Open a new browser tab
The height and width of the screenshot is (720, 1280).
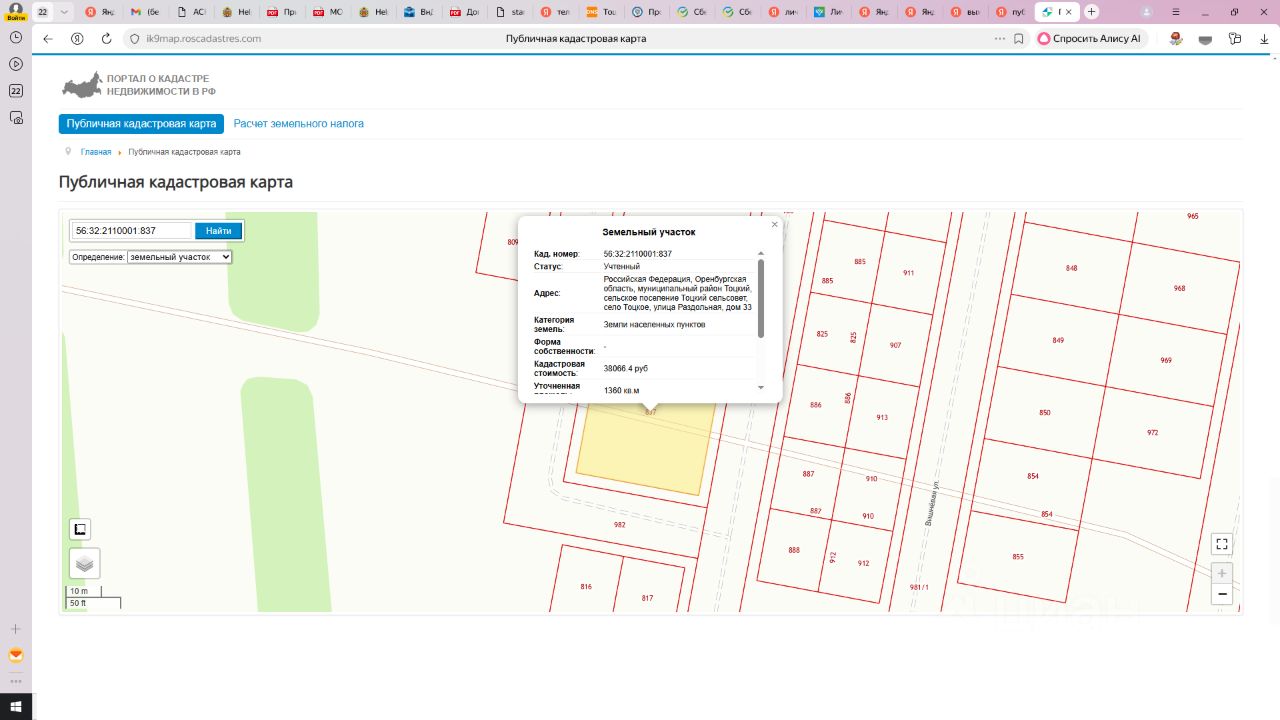[x=1091, y=12]
